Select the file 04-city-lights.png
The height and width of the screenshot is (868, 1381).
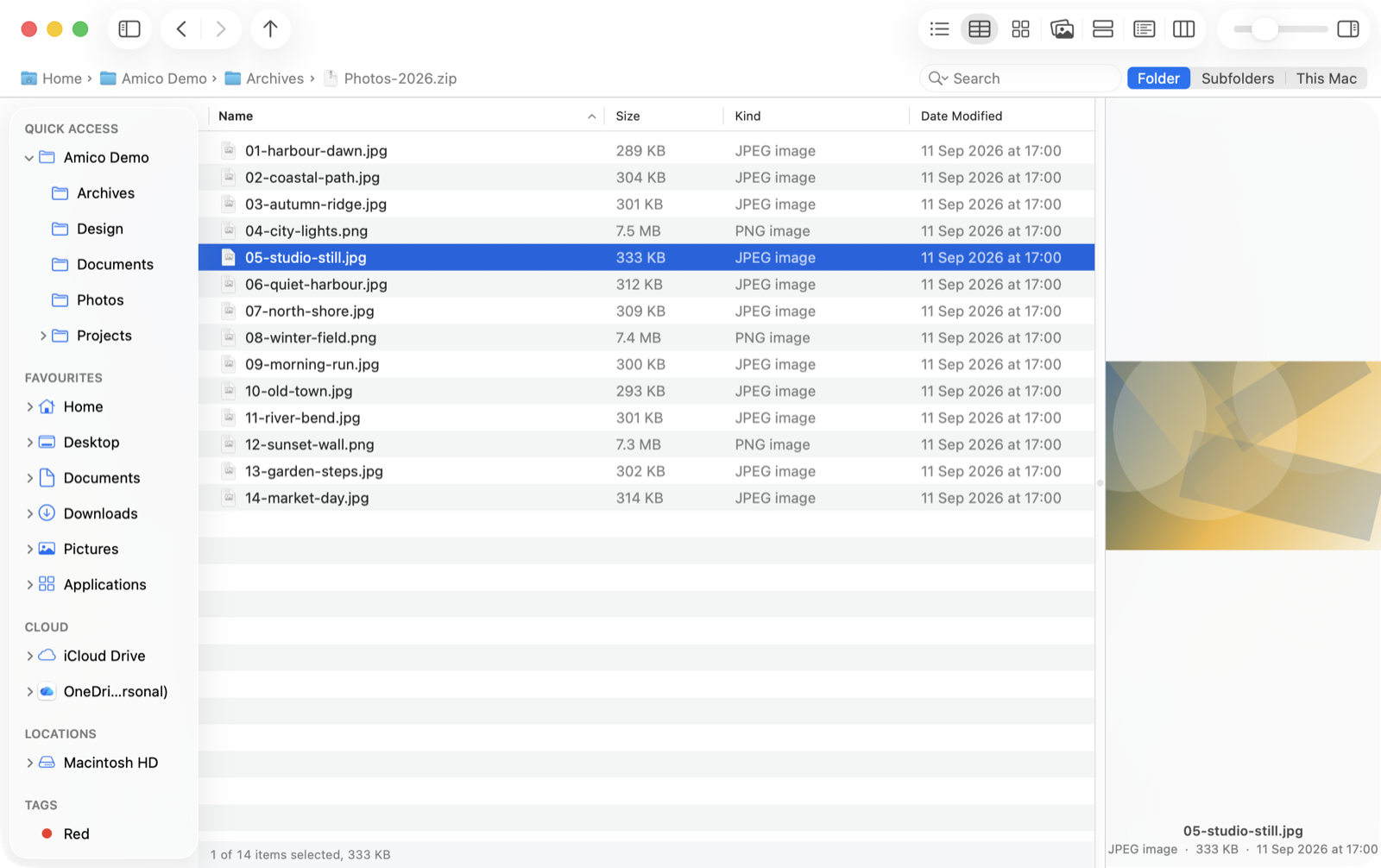[646, 230]
